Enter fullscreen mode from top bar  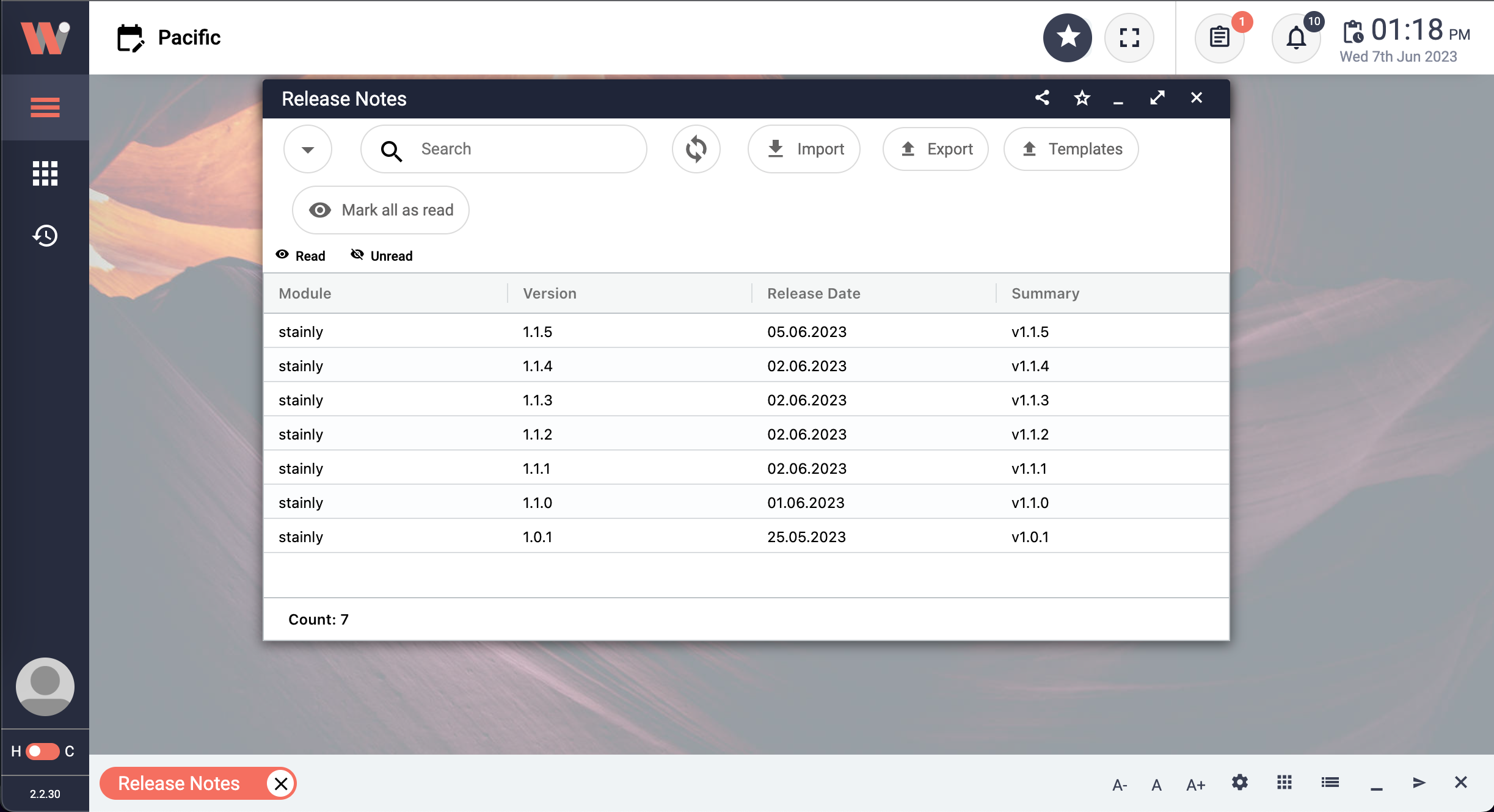pyautogui.click(x=1129, y=38)
